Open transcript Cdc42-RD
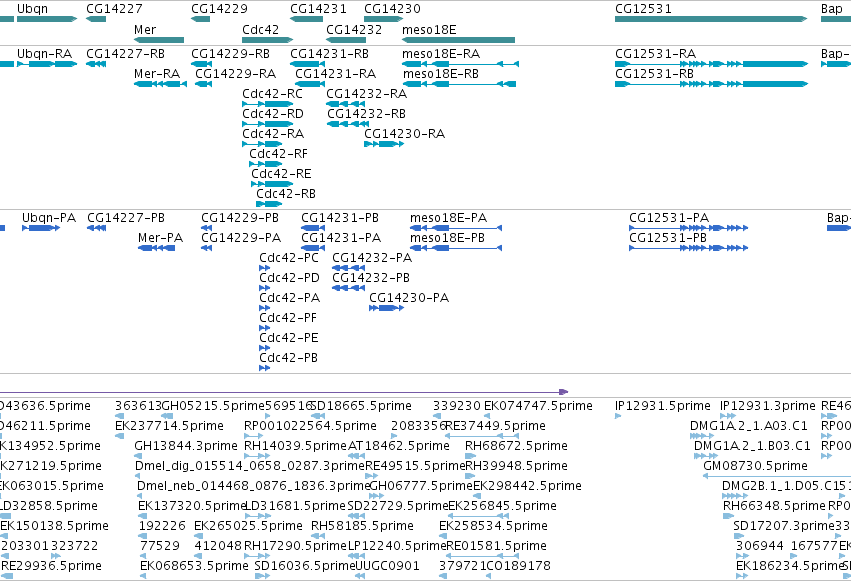This screenshot has height=581, width=851. click(x=272, y=114)
